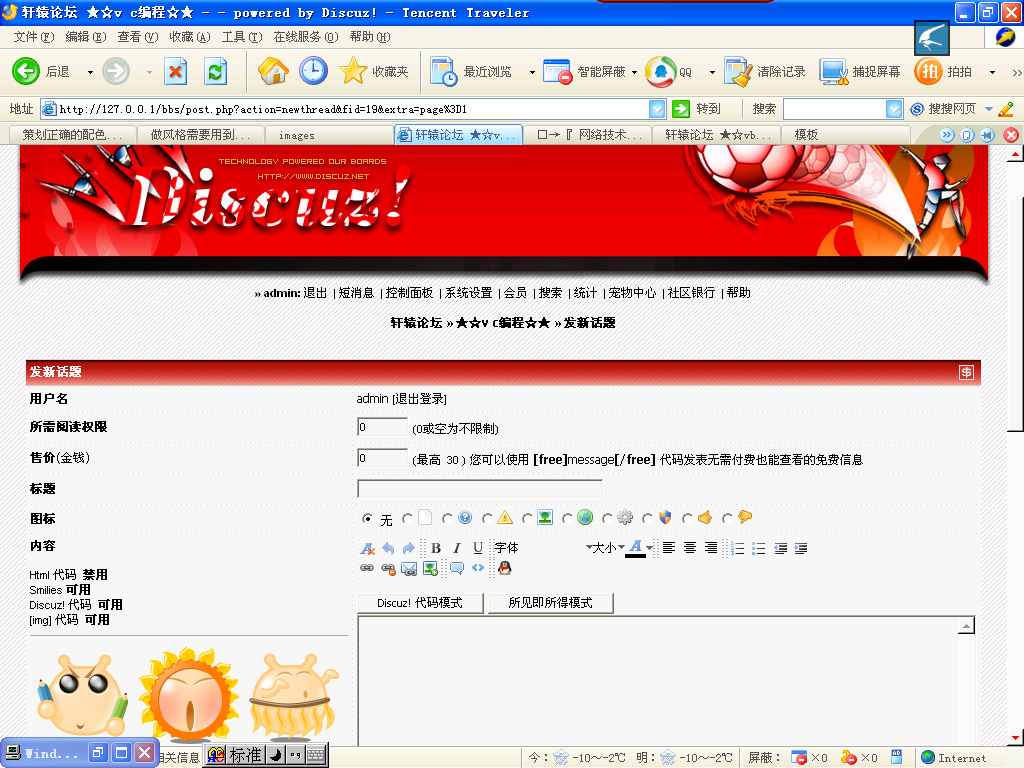Expand the font color dropdown arrow

[650, 548]
